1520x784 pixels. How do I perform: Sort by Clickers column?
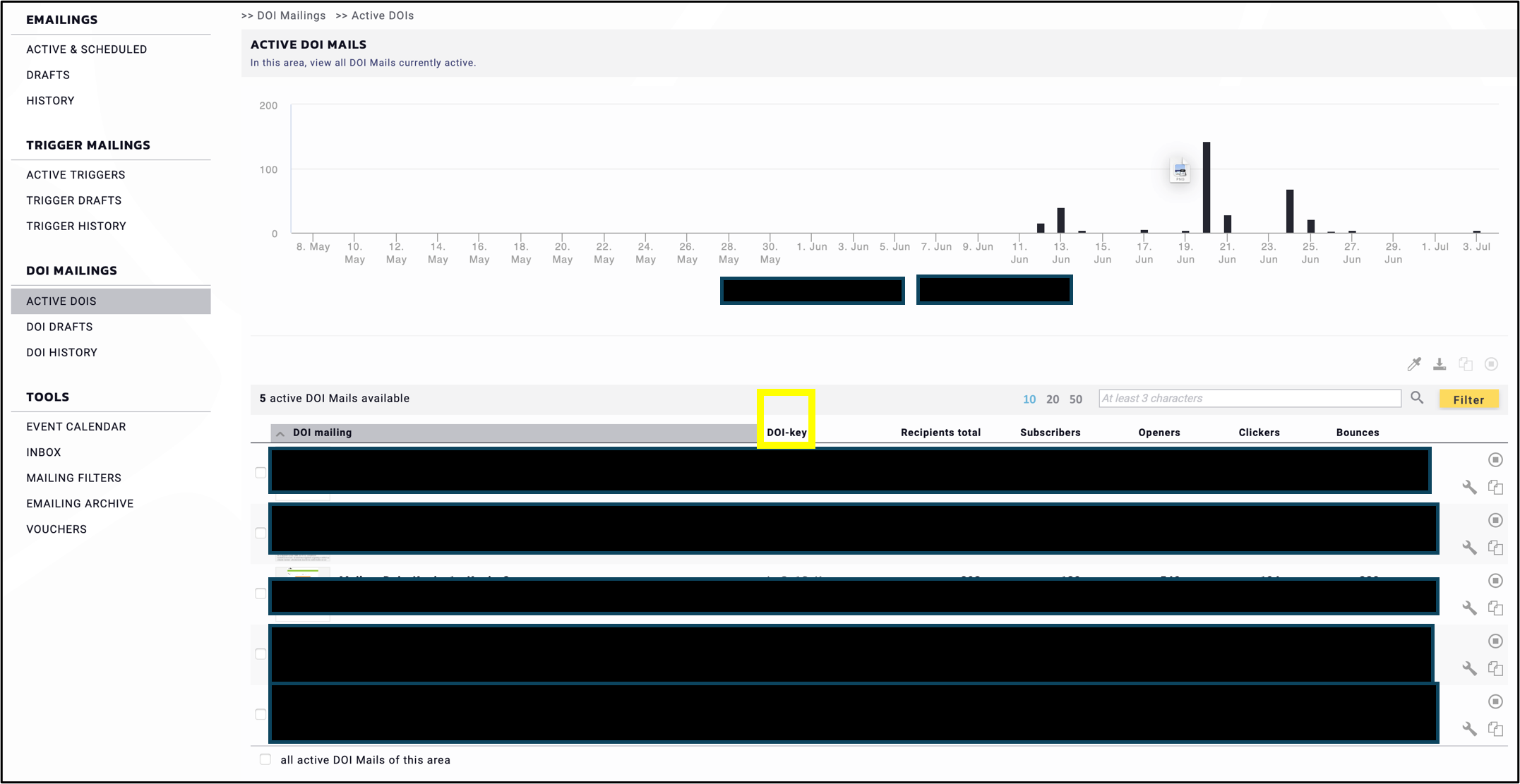[1259, 433]
